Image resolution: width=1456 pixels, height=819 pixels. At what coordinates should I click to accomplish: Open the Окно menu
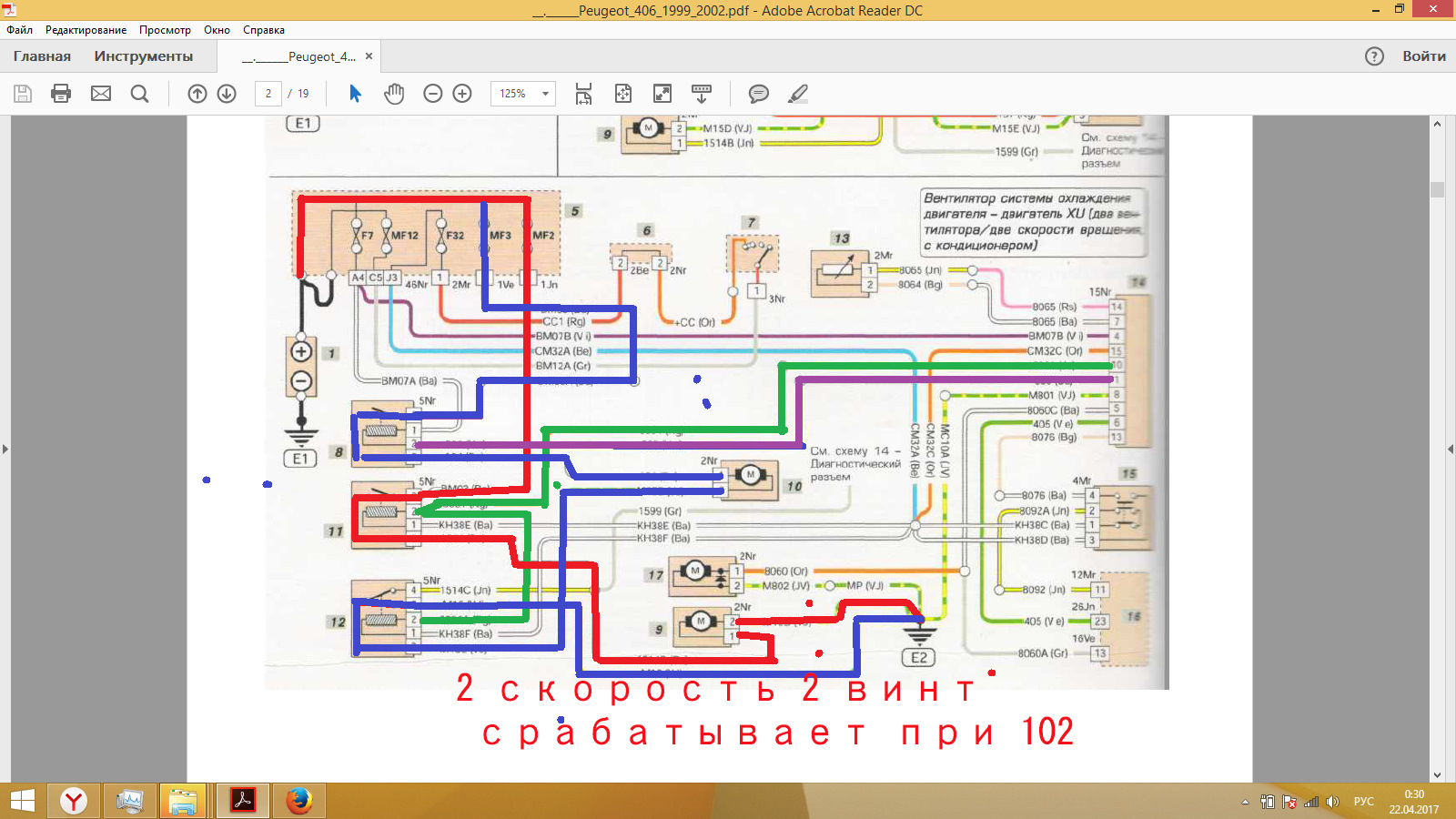pyautogui.click(x=217, y=30)
